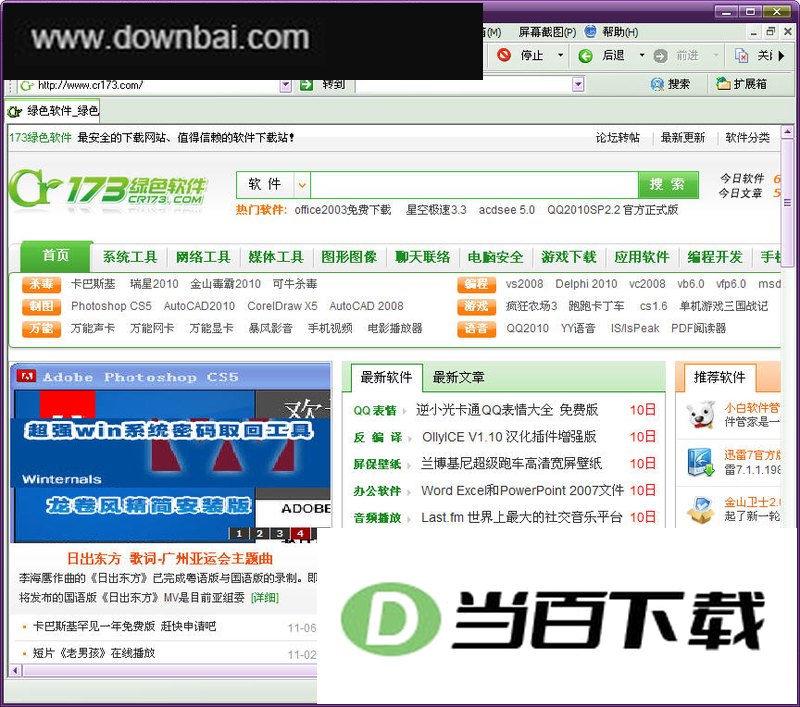Open the 扩展箱 extension box icon
The height and width of the screenshot is (707, 800).
click(x=723, y=83)
